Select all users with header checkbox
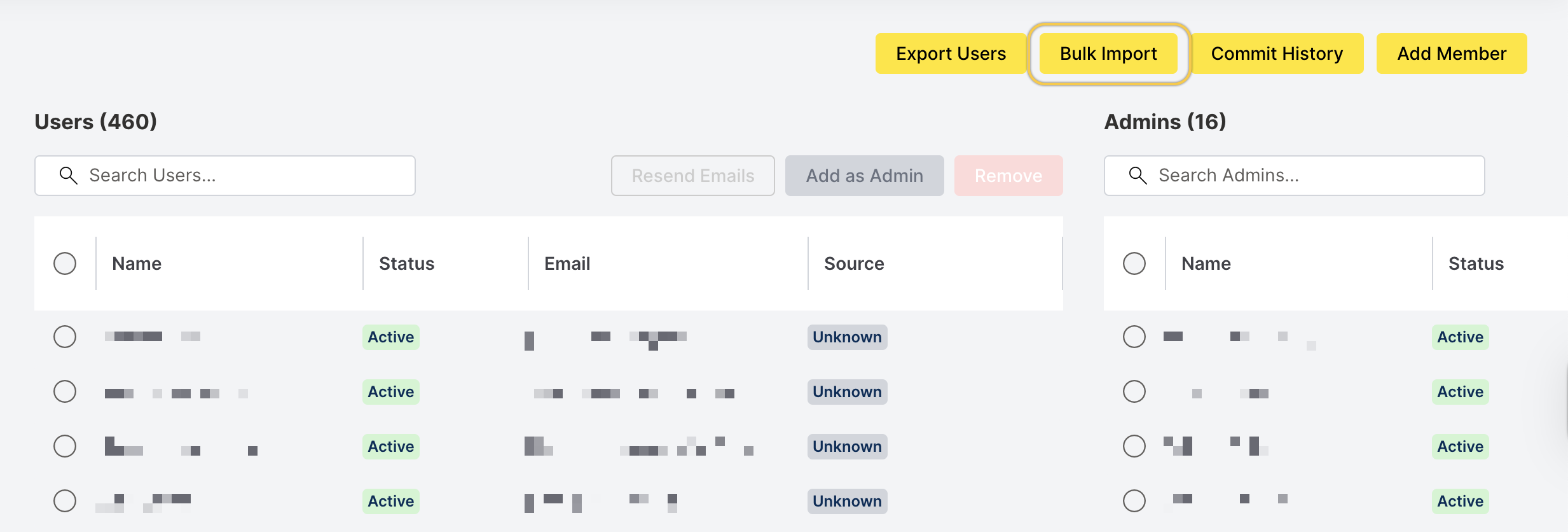 click(65, 263)
